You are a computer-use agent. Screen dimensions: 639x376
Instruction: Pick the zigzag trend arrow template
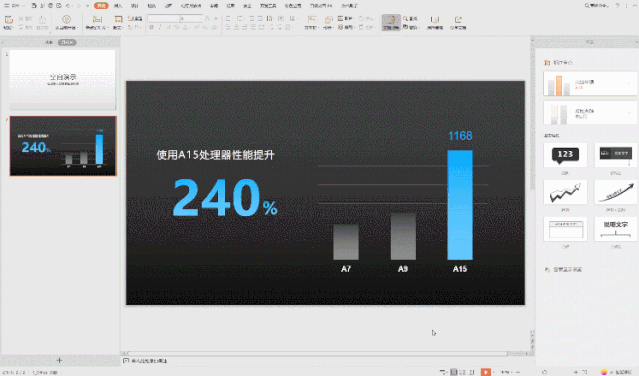[x=565, y=192]
